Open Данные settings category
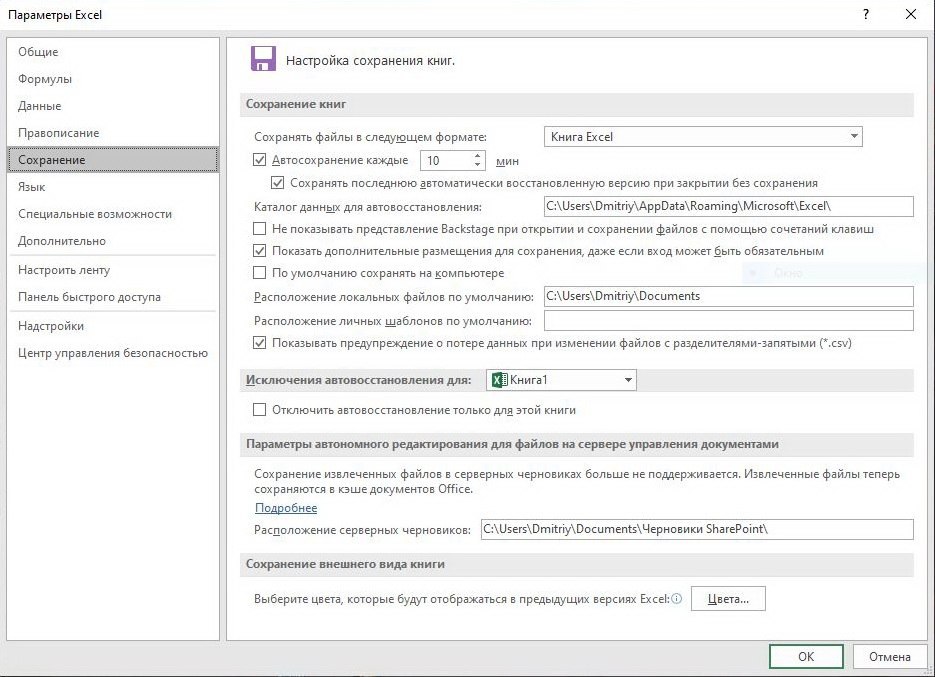This screenshot has height=677, width=935. tap(113, 106)
